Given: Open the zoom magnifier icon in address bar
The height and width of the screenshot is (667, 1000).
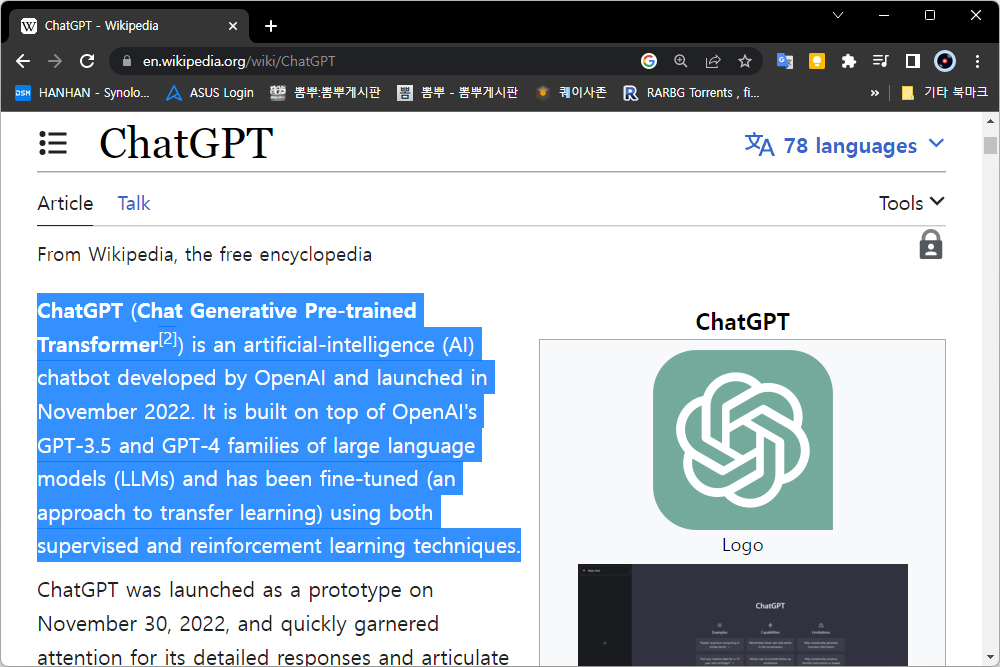Looking at the screenshot, I should pos(680,61).
